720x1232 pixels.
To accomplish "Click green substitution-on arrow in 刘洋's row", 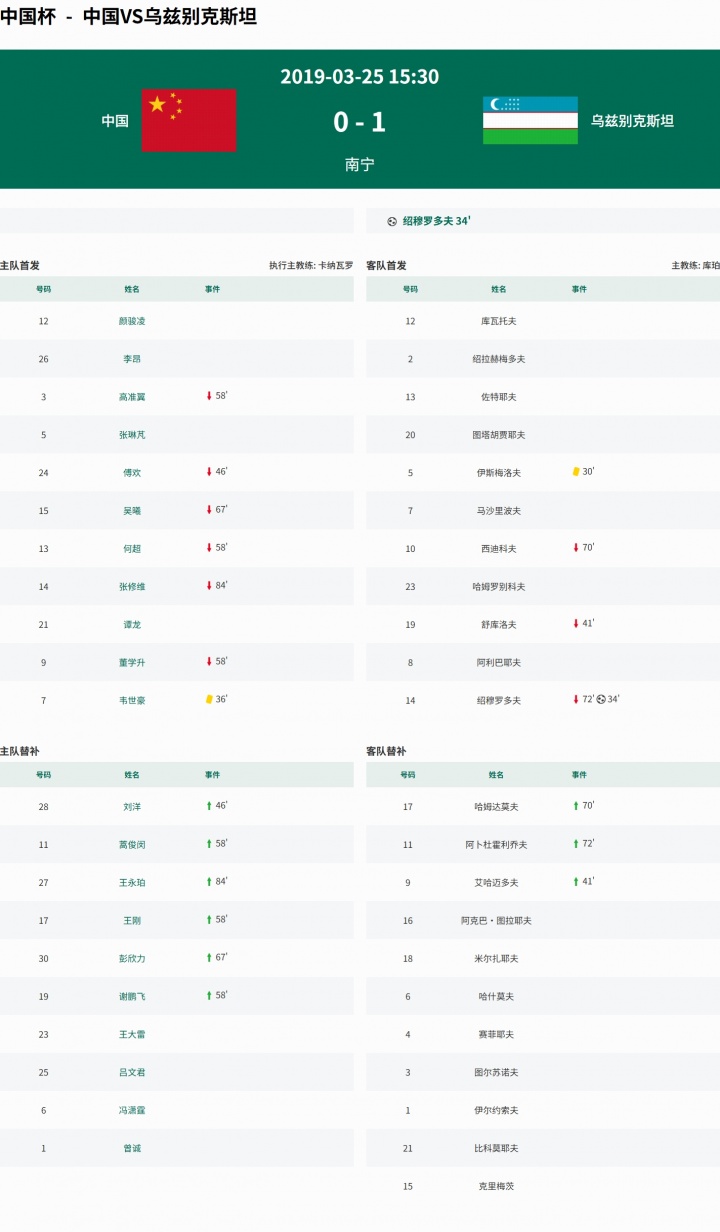I will (x=209, y=805).
